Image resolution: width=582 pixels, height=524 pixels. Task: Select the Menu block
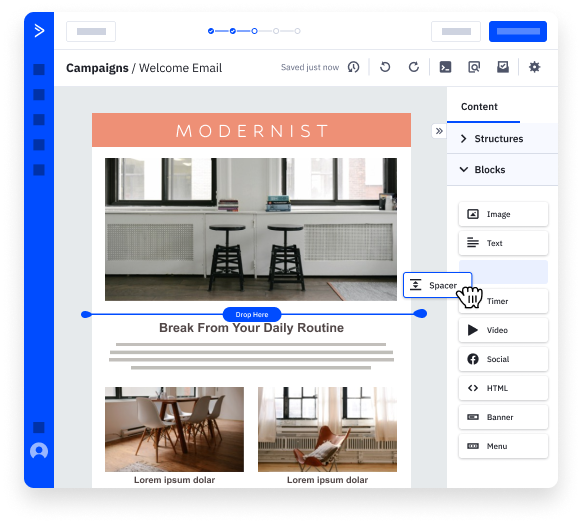(503, 446)
